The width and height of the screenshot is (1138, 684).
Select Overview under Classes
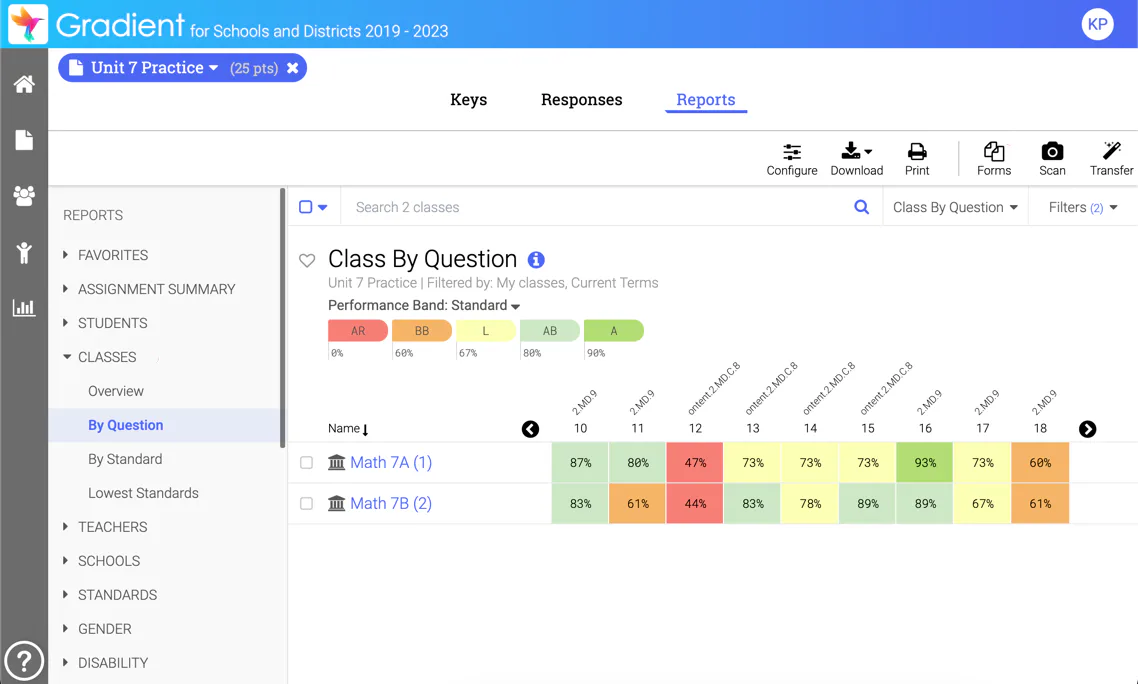click(116, 391)
